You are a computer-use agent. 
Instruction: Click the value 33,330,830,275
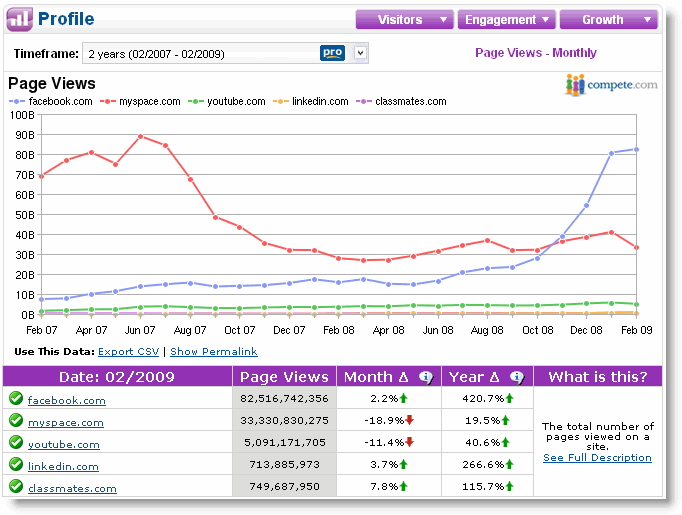coord(284,420)
